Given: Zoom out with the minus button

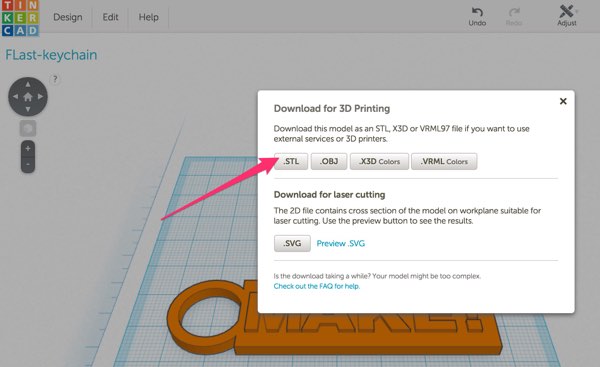Looking at the screenshot, I should tap(28, 165).
